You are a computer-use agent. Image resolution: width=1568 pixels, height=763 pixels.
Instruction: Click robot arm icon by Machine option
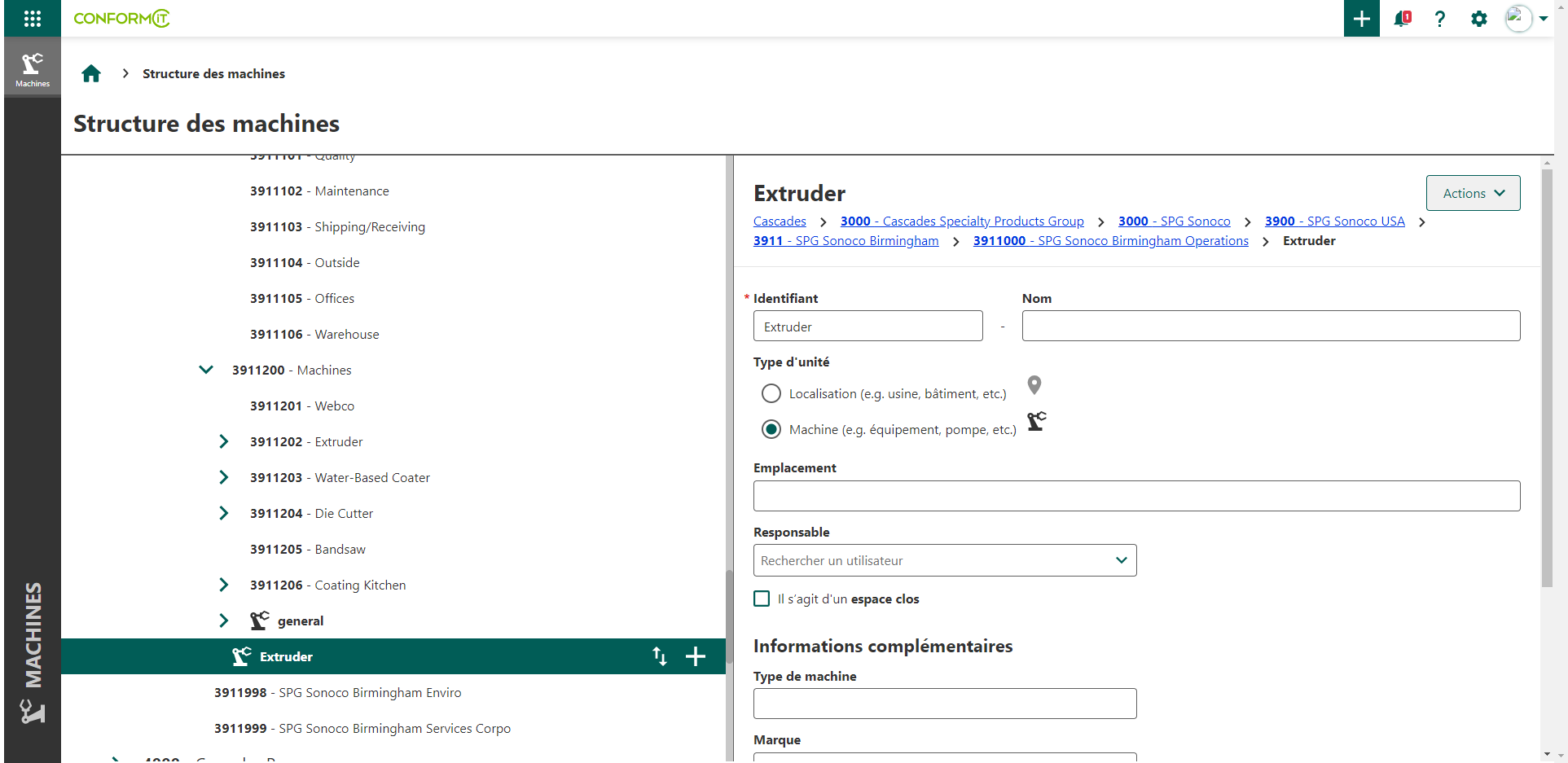tap(1036, 421)
